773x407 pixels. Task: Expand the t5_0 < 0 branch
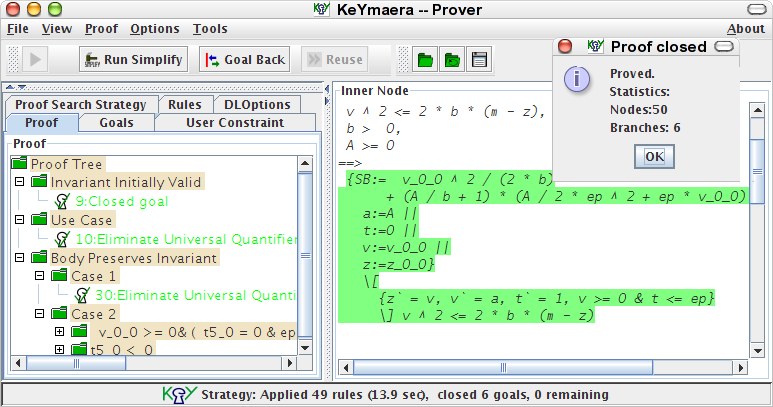60,349
